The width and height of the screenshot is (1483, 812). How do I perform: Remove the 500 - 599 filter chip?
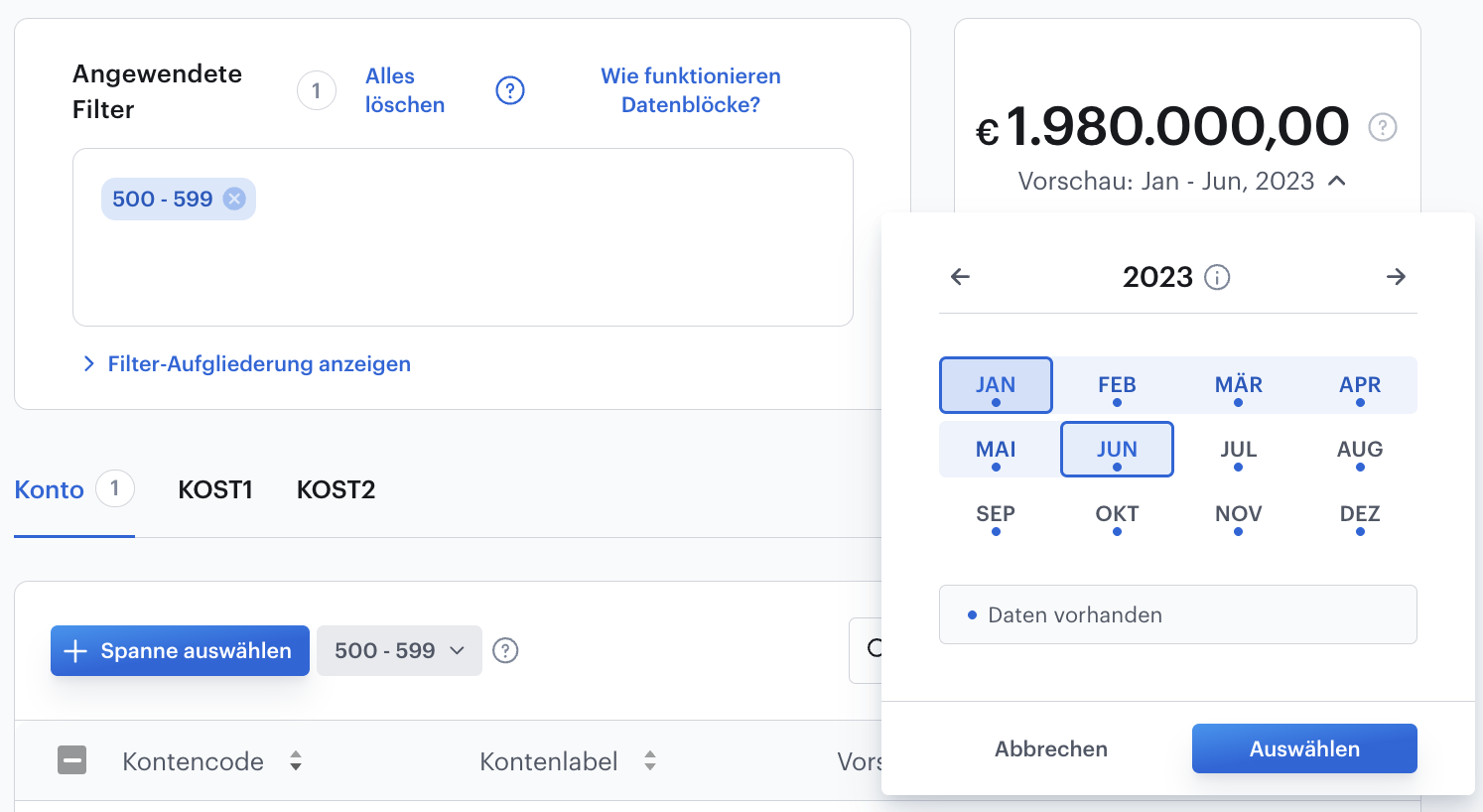234,199
